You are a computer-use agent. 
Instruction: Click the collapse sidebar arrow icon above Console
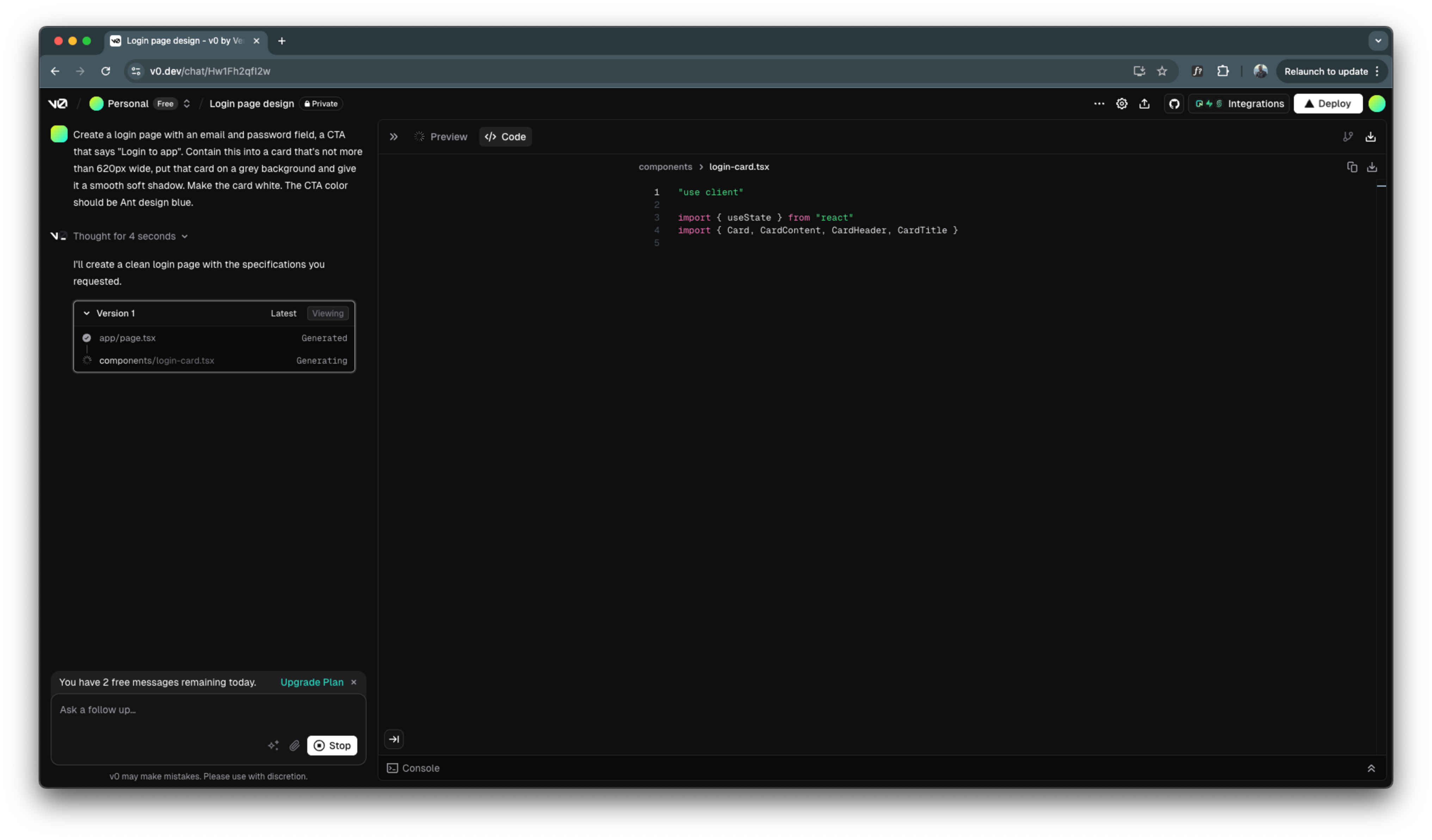(x=394, y=739)
